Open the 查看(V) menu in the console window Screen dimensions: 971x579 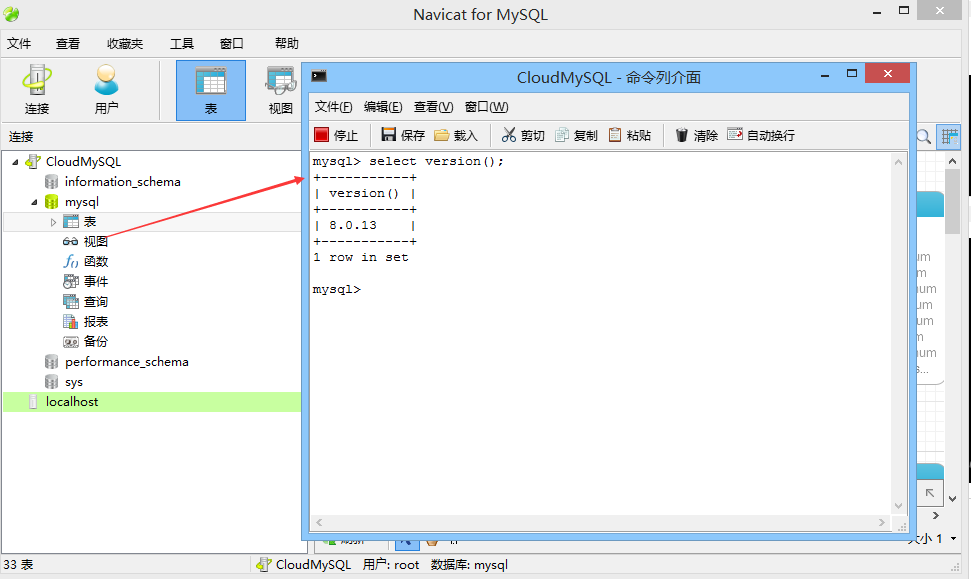[x=433, y=107]
